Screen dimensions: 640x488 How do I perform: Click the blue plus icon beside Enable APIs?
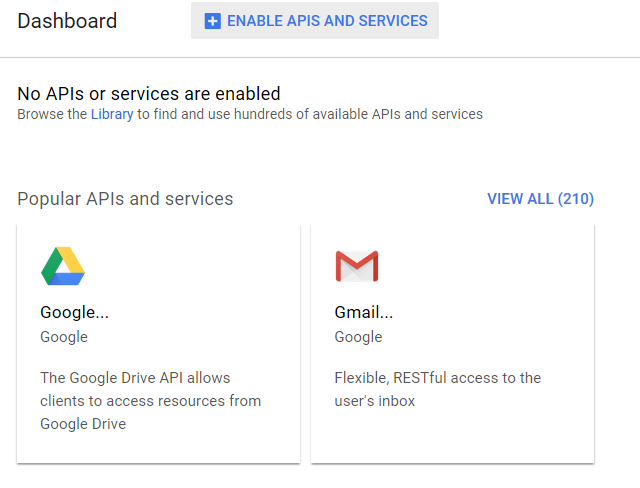pyautogui.click(x=212, y=21)
